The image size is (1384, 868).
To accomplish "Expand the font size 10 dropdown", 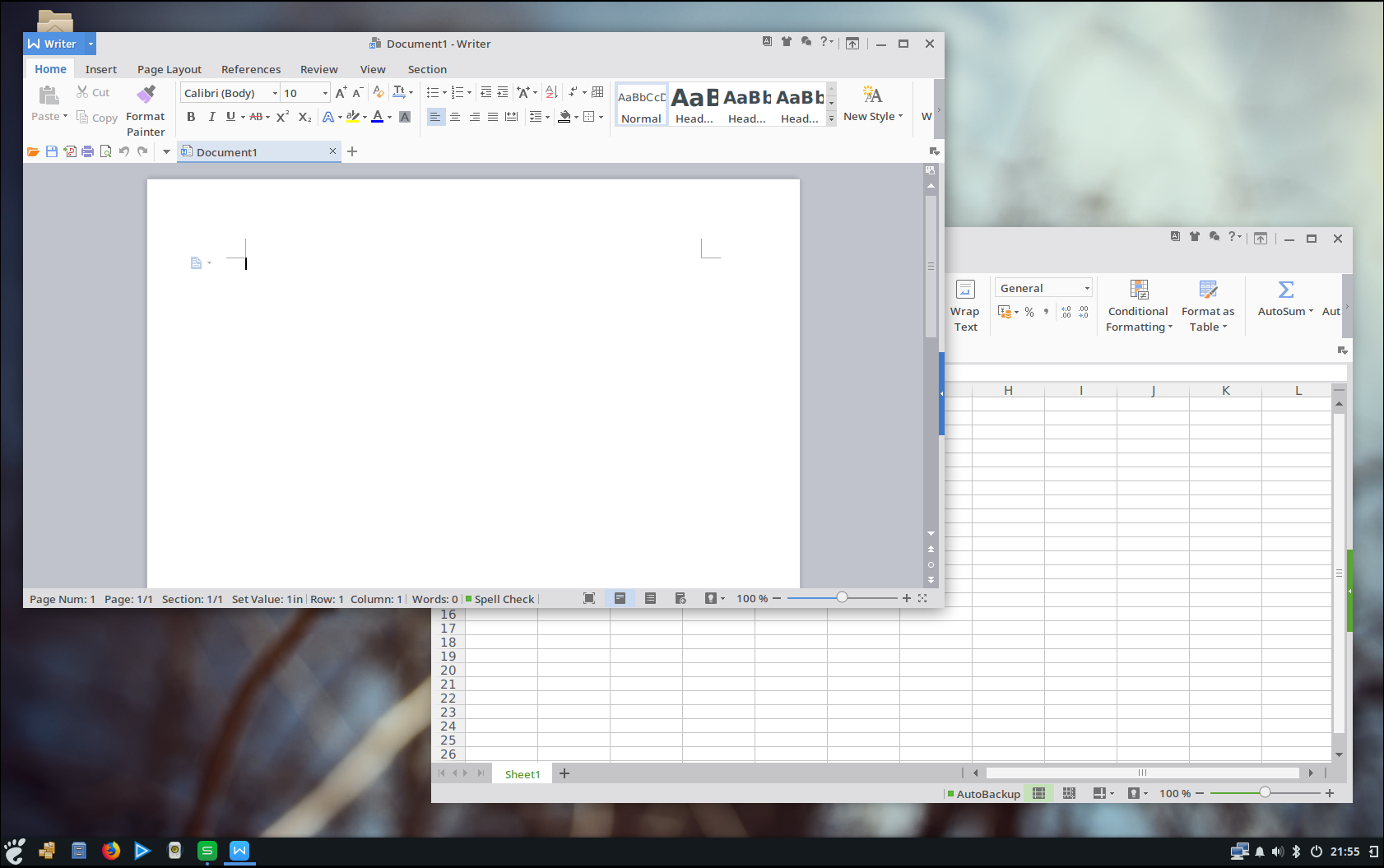I will coord(325,93).
